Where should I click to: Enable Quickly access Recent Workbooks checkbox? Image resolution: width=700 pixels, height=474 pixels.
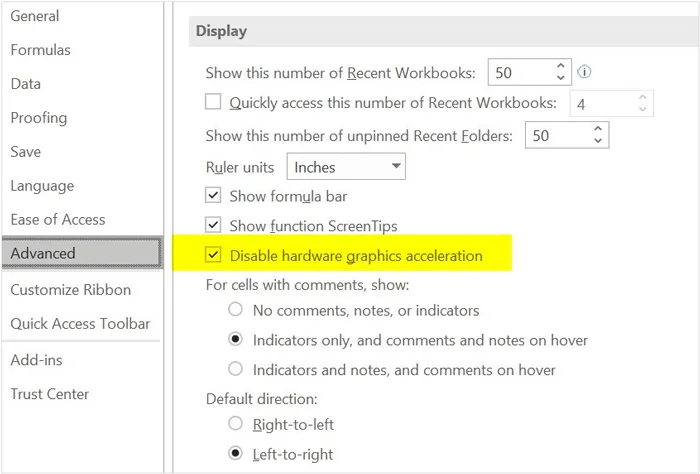click(x=213, y=102)
